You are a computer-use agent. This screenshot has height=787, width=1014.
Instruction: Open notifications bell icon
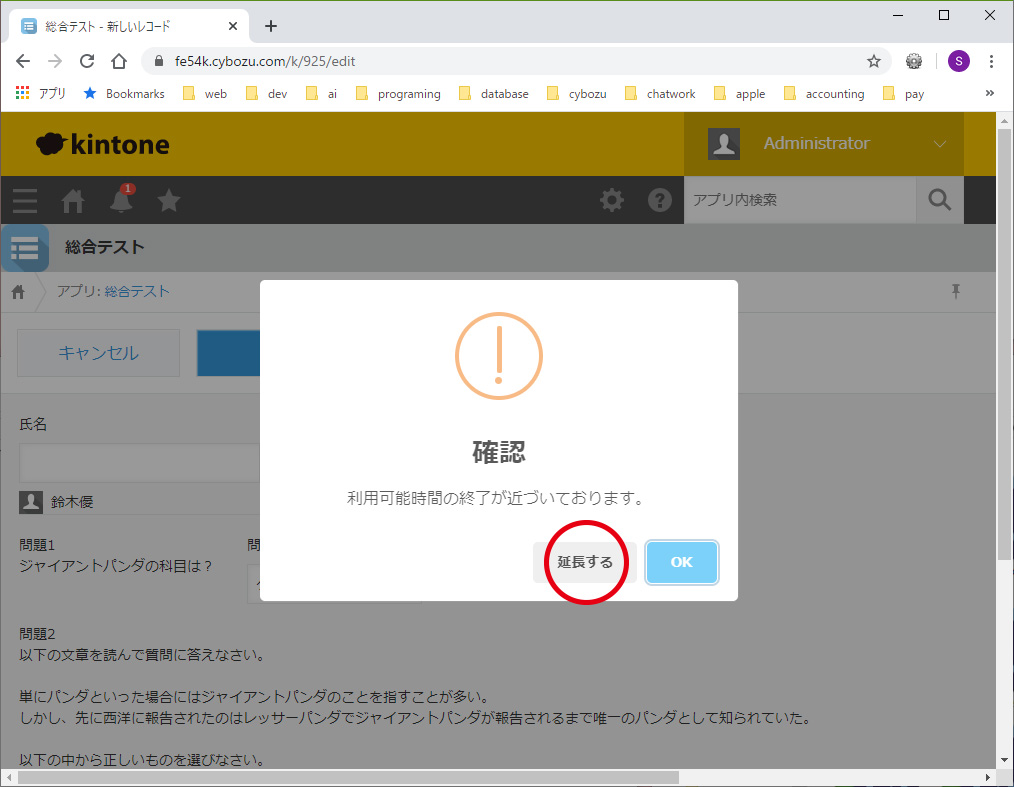pos(121,199)
